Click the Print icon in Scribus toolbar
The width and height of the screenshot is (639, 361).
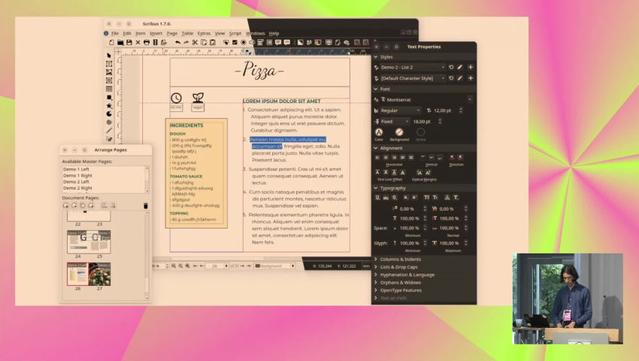click(x=146, y=42)
